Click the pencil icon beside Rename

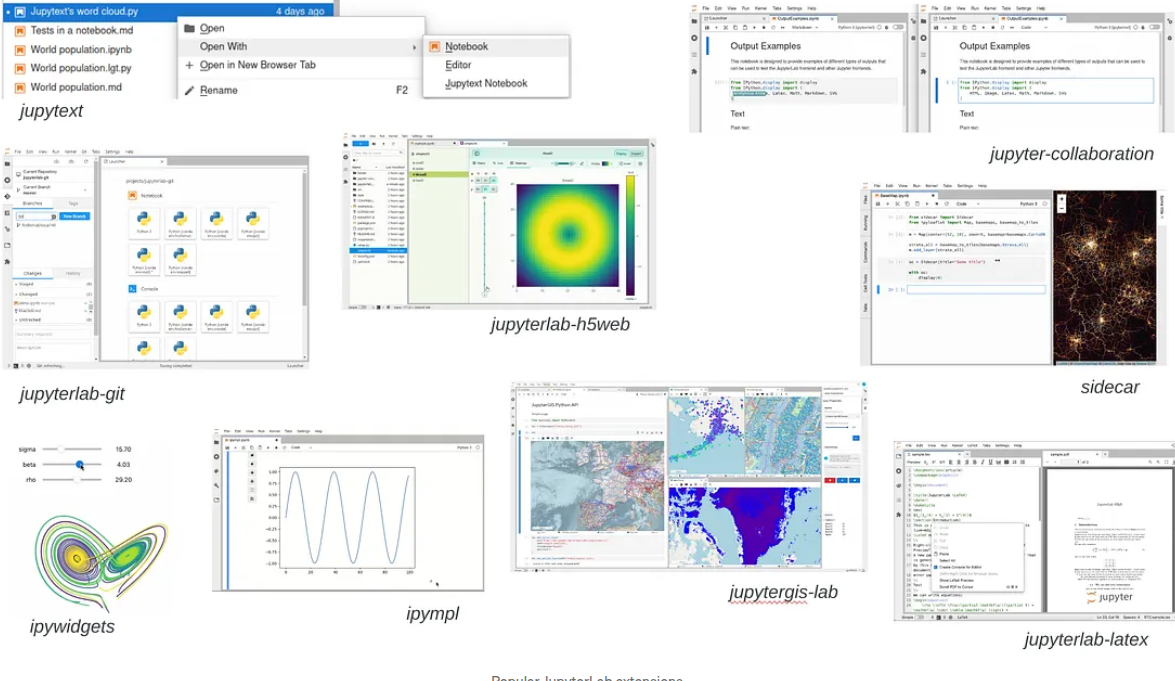click(190, 91)
